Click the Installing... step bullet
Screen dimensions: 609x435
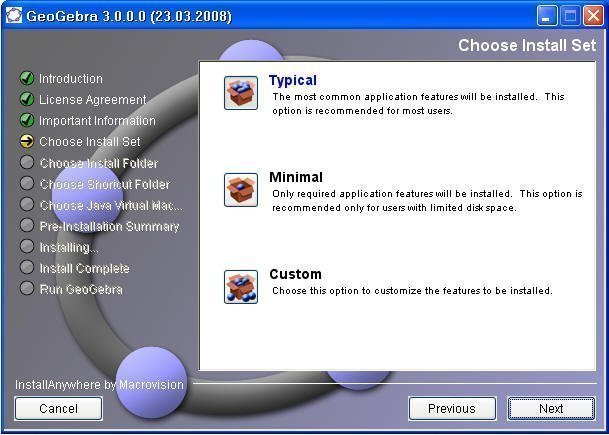(x=27, y=247)
